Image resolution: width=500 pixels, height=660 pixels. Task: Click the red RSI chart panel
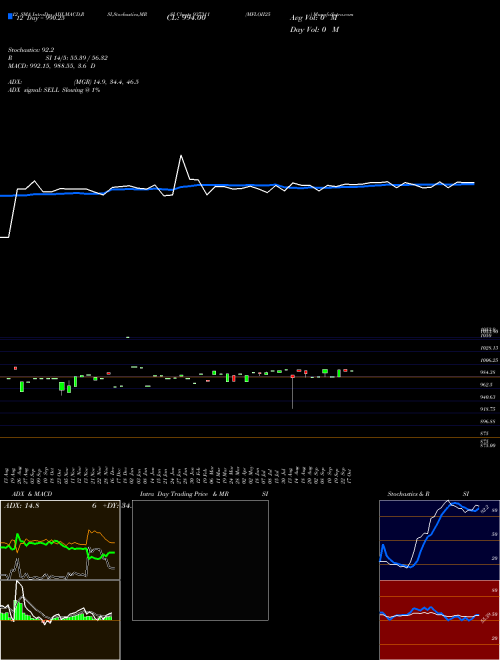[439, 620]
